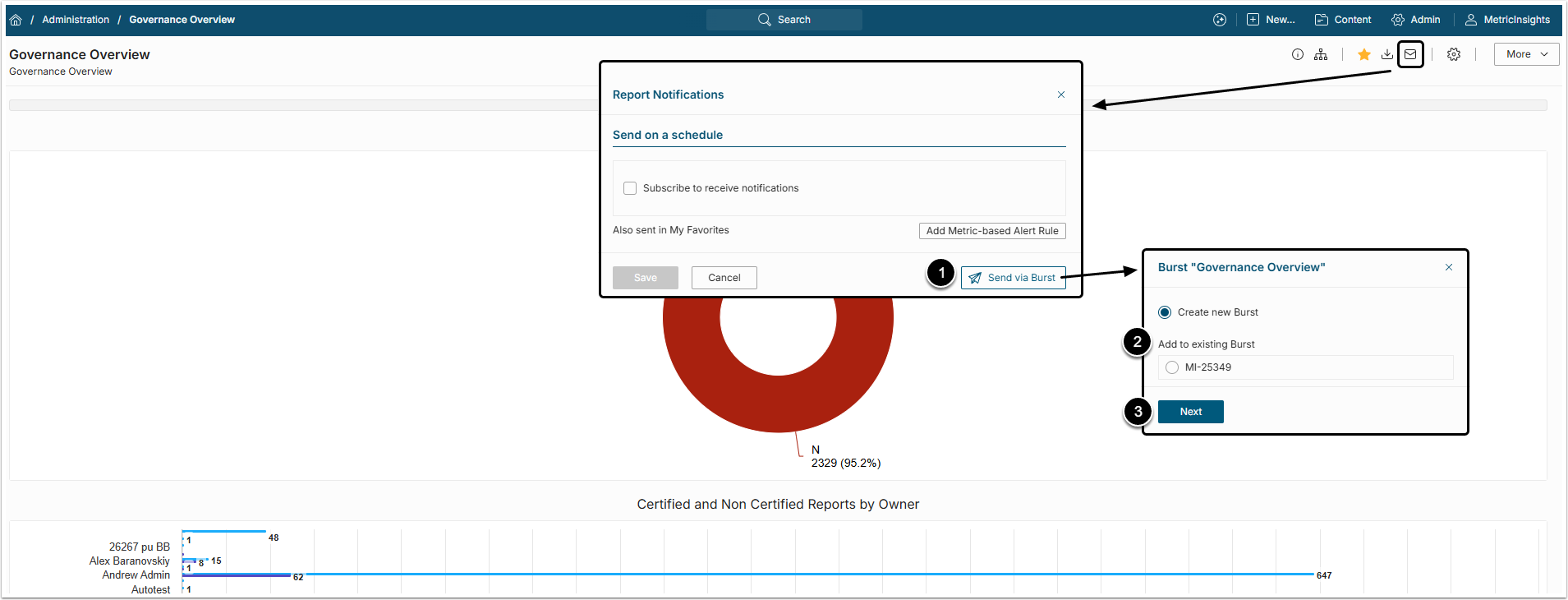Screen dimensions: 1568x600
Task: Click the report info icon
Action: tap(1298, 54)
